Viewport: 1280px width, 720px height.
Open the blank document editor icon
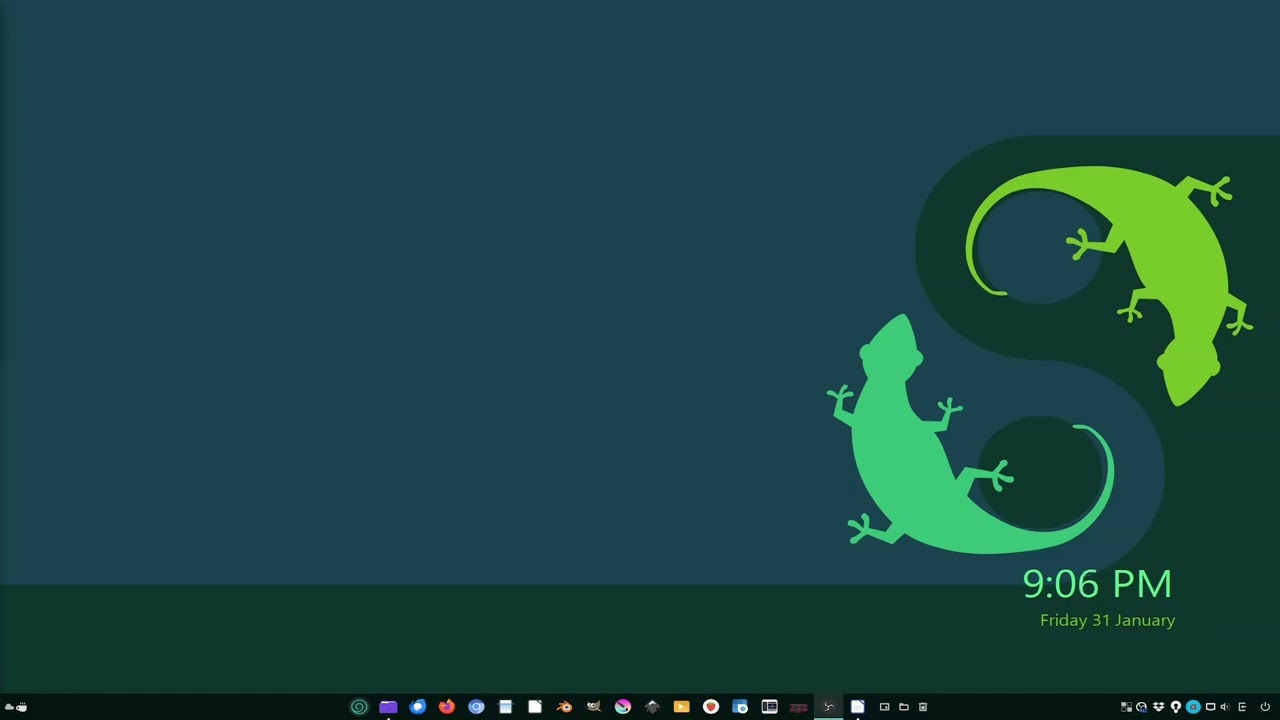click(x=535, y=707)
